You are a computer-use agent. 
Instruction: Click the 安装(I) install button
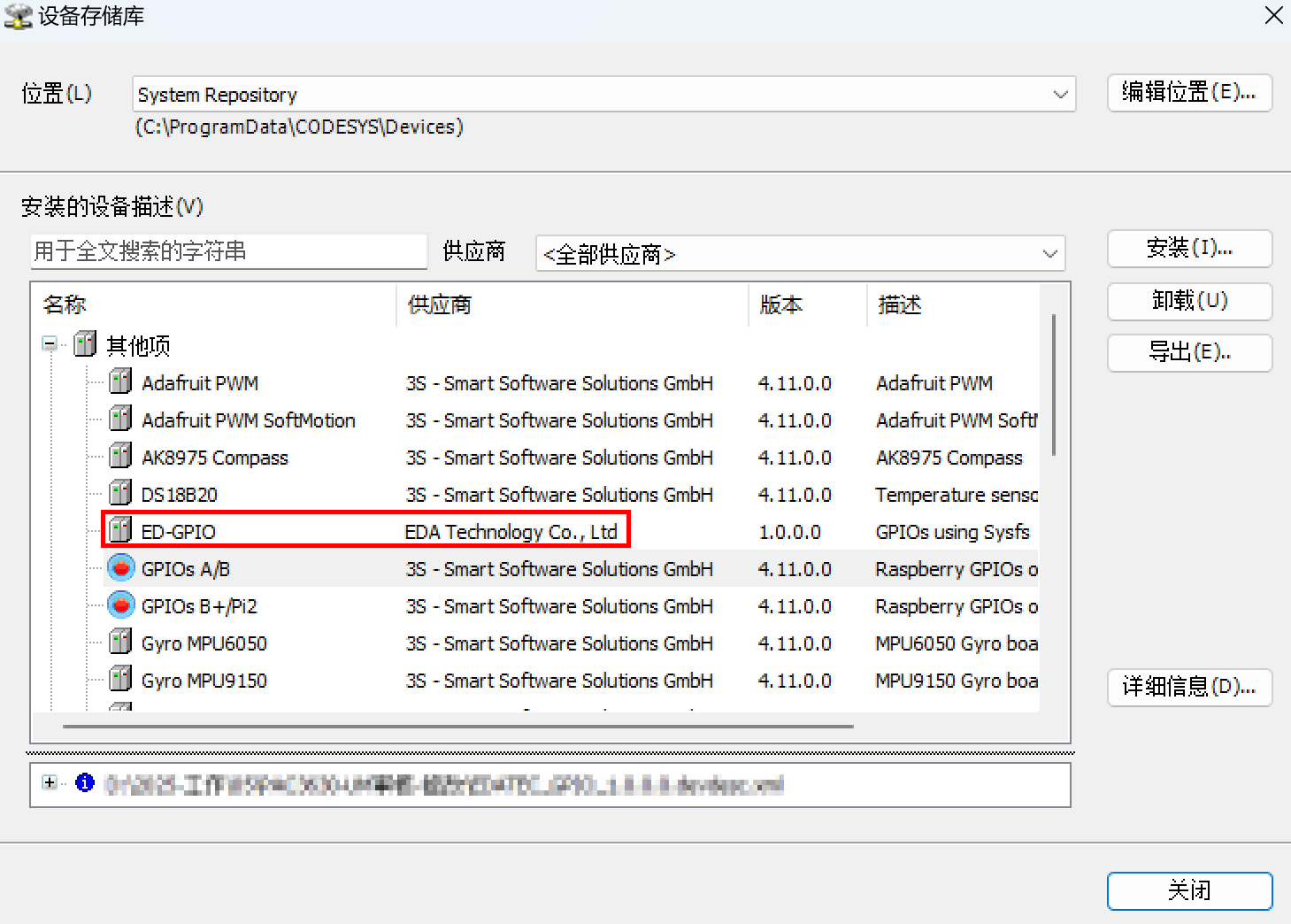click(1188, 248)
